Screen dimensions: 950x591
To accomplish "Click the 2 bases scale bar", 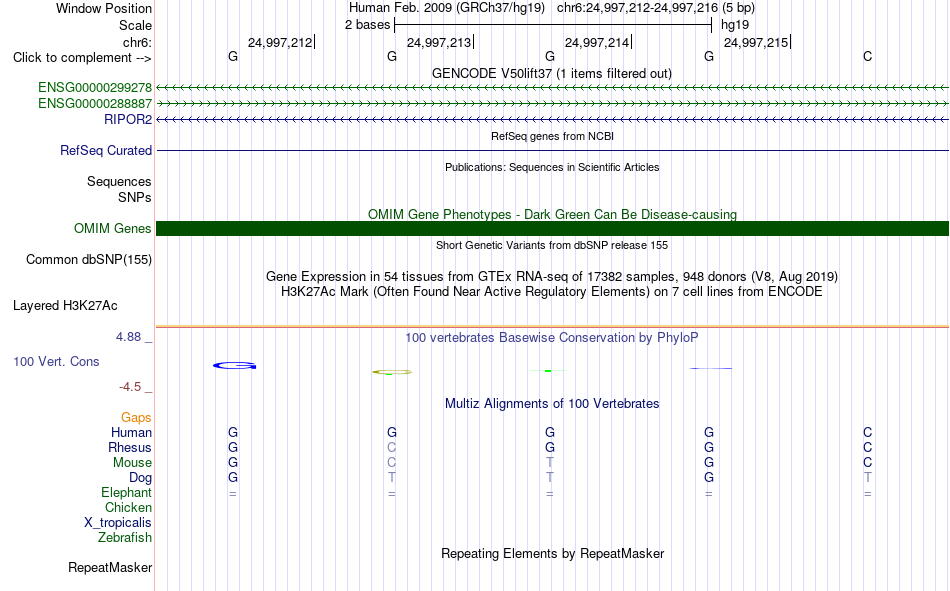I will click(x=553, y=25).
